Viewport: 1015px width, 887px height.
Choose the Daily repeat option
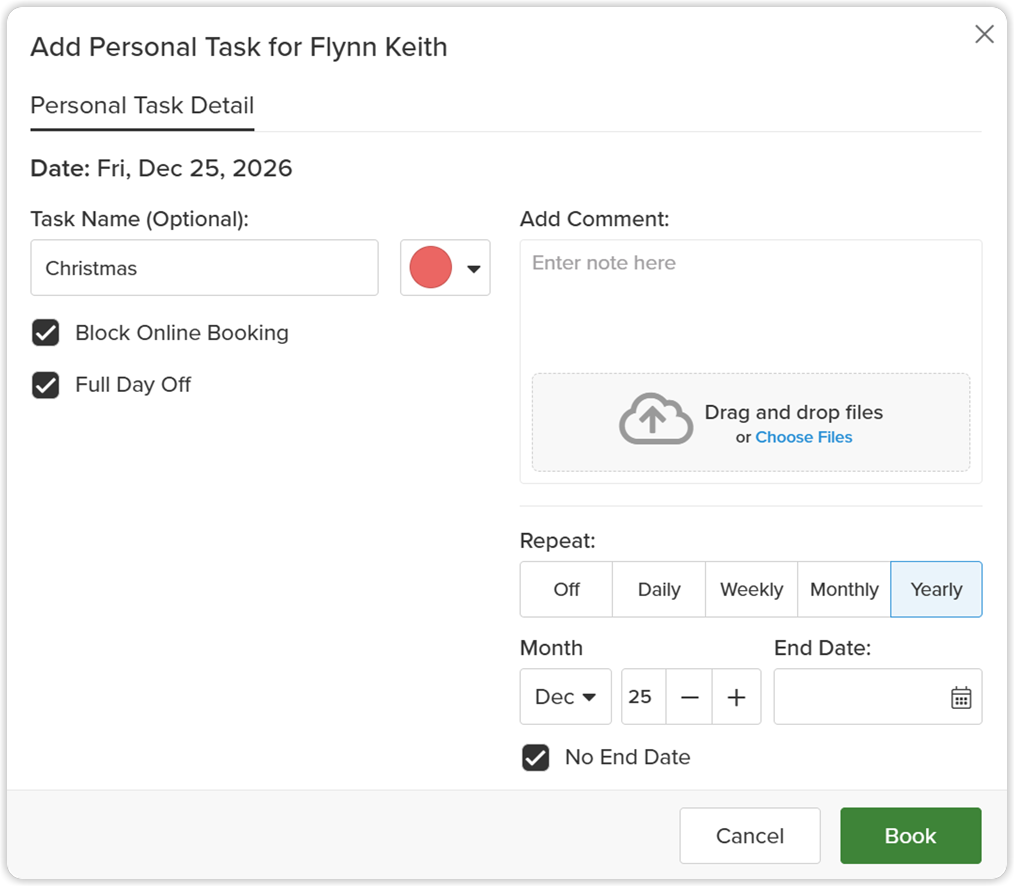tap(659, 589)
